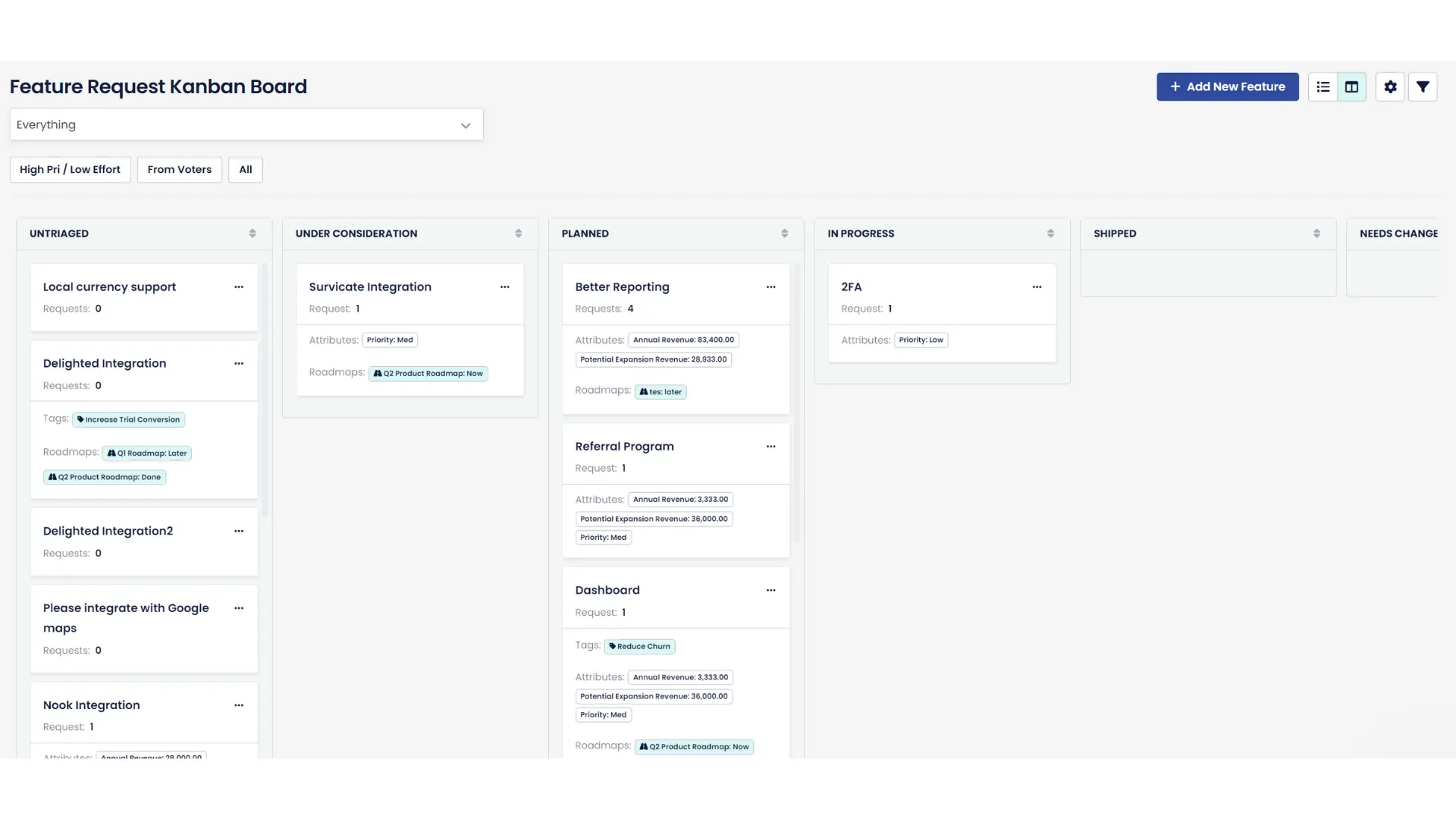Click Priority: Med on Survicate Integration

[x=390, y=340]
